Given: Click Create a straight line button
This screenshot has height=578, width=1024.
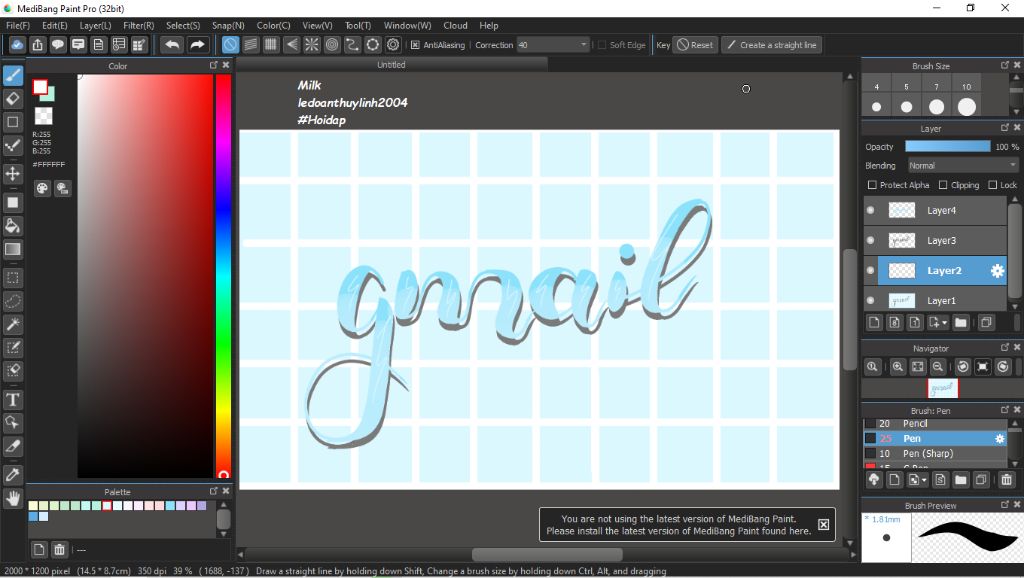Looking at the screenshot, I should (771, 45).
